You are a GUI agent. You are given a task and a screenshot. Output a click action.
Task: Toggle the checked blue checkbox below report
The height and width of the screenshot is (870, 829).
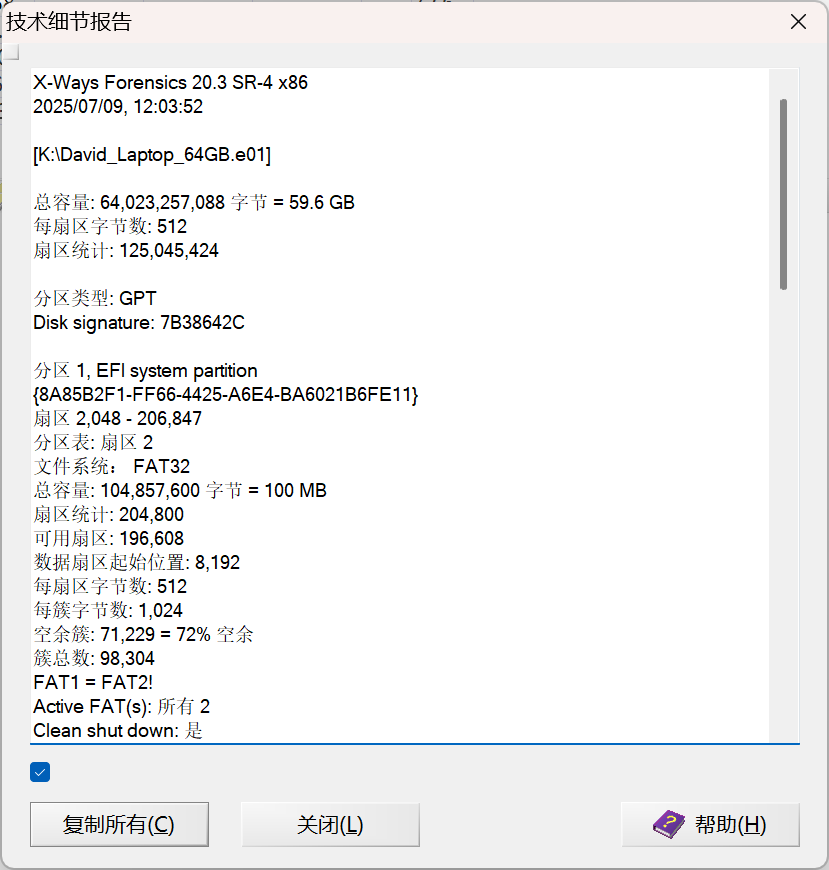[x=40, y=772]
